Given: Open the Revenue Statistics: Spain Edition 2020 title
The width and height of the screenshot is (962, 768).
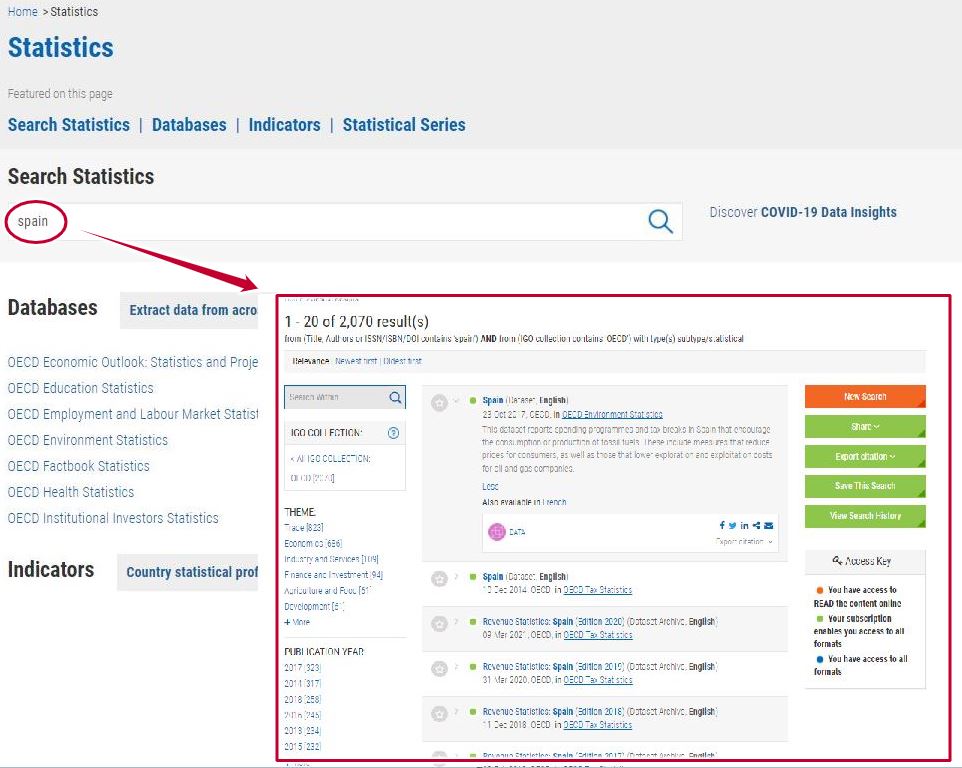Looking at the screenshot, I should pos(553,621).
